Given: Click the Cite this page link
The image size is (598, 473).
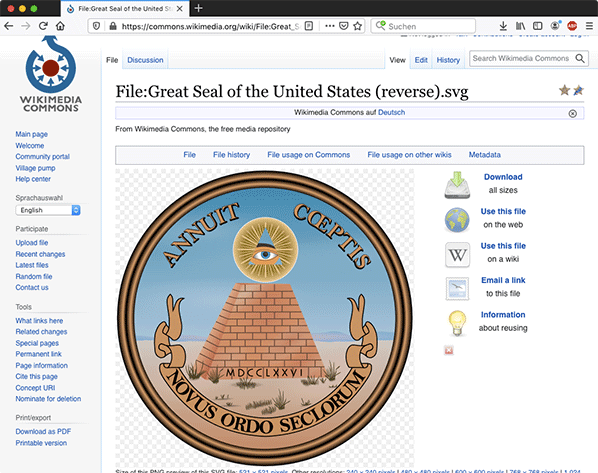Looking at the screenshot, I should pyautogui.click(x=37, y=376).
